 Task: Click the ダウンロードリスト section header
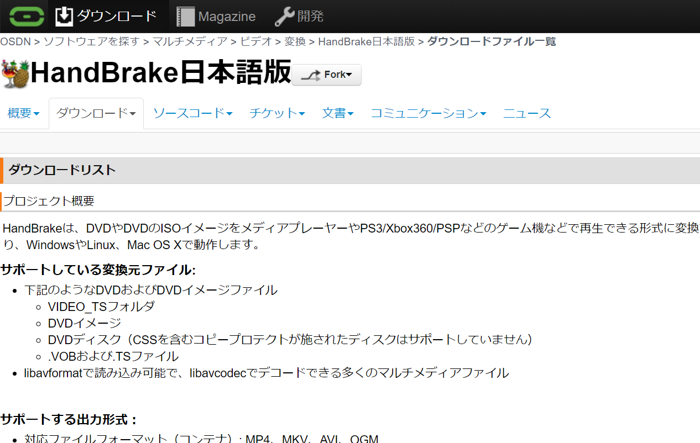point(350,170)
